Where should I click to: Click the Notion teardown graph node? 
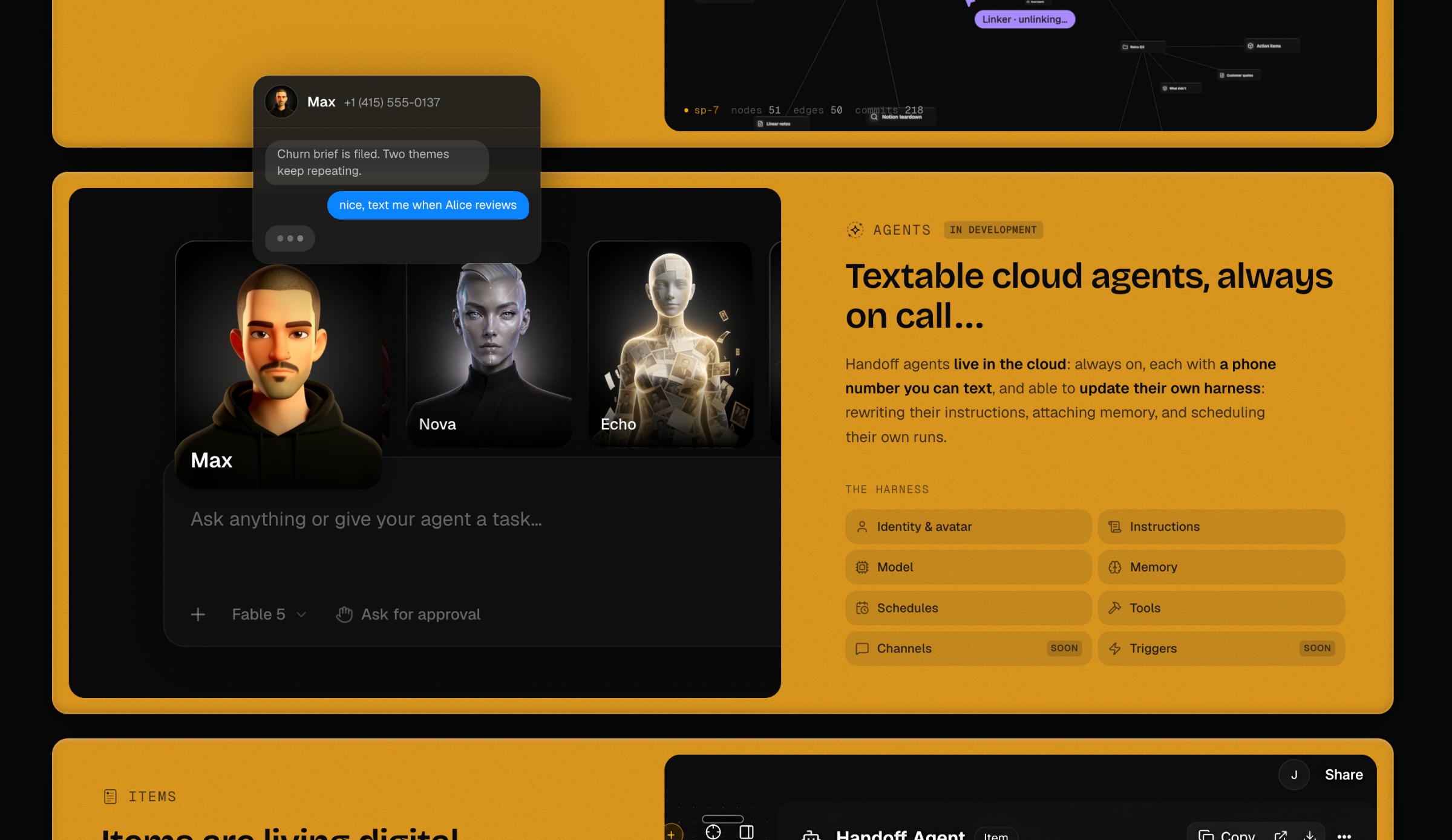coord(901,117)
